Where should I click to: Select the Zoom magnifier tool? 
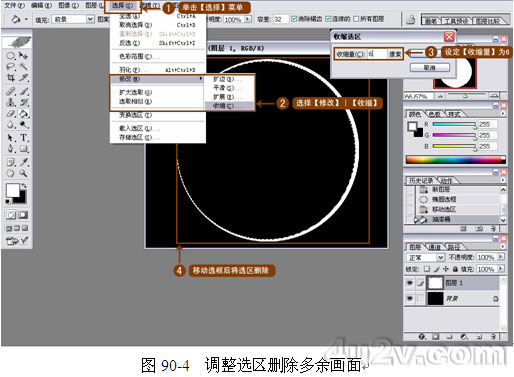(23, 173)
